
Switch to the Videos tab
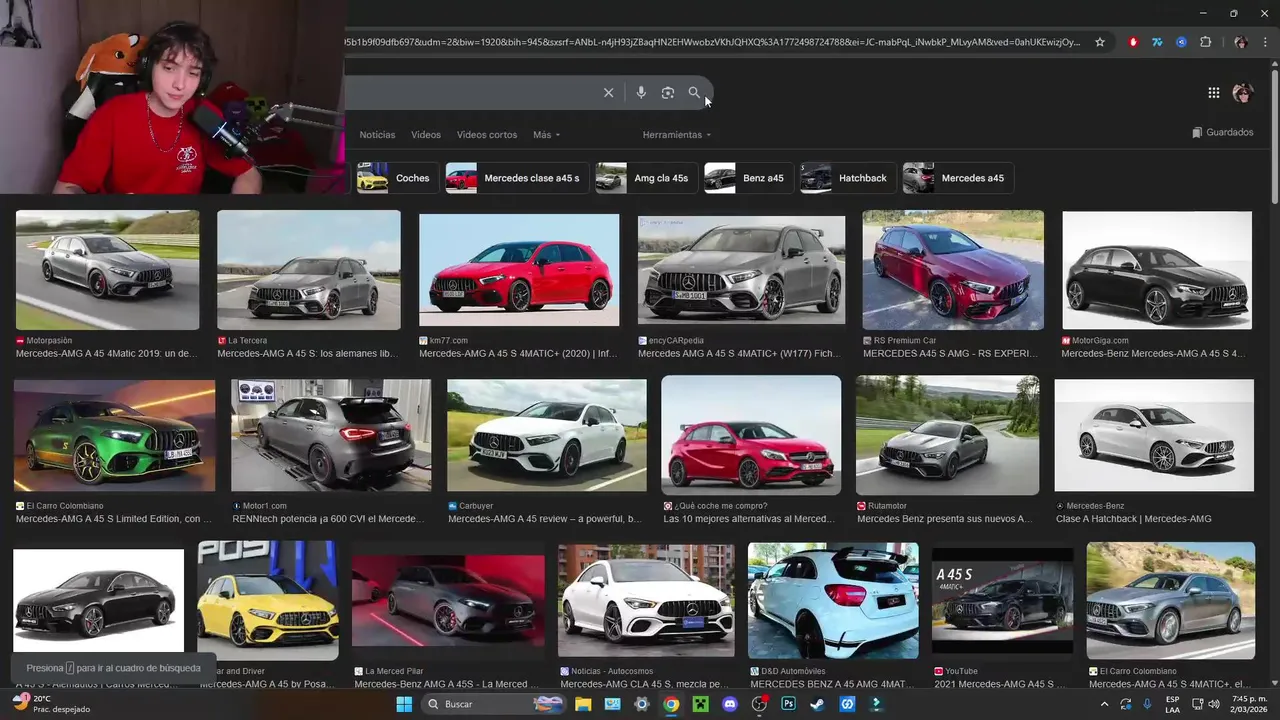(x=426, y=135)
